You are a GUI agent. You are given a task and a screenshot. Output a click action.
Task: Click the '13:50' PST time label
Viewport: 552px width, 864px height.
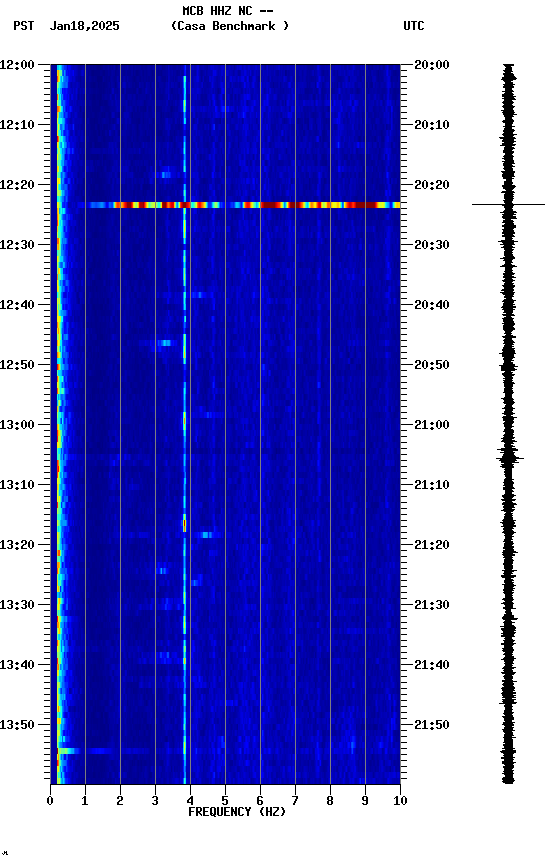click(17, 725)
